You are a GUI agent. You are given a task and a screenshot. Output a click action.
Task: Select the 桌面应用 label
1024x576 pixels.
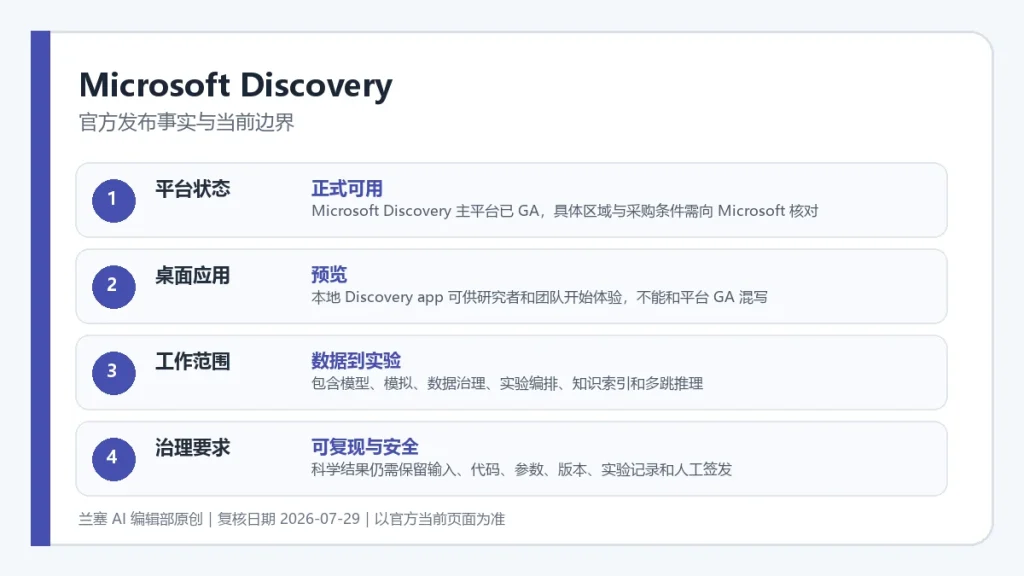click(193, 276)
